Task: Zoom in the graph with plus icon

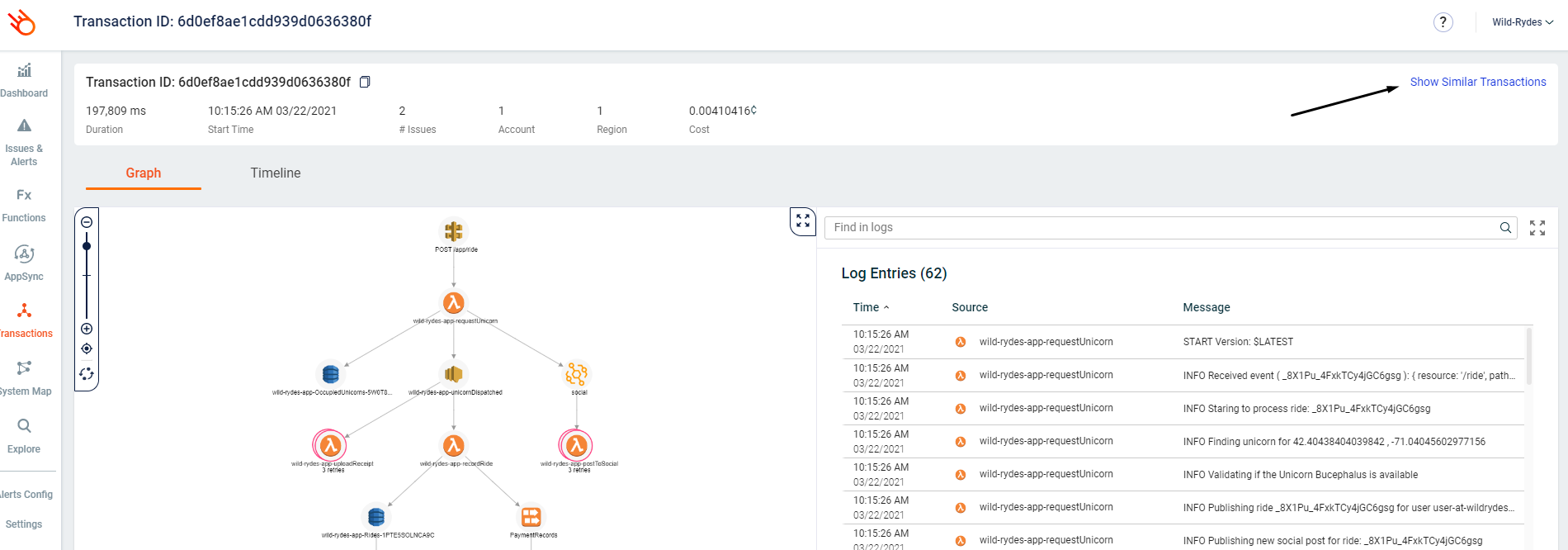Action: [x=87, y=329]
